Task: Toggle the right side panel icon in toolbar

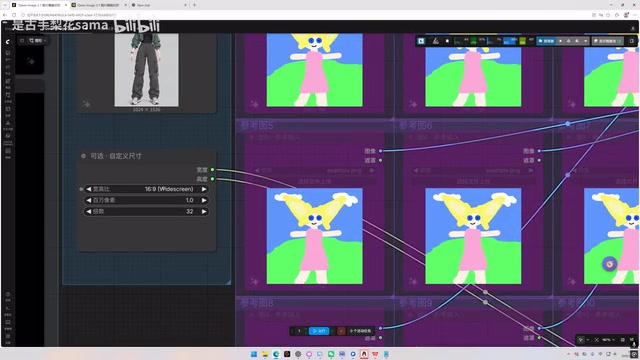Action: [631, 41]
